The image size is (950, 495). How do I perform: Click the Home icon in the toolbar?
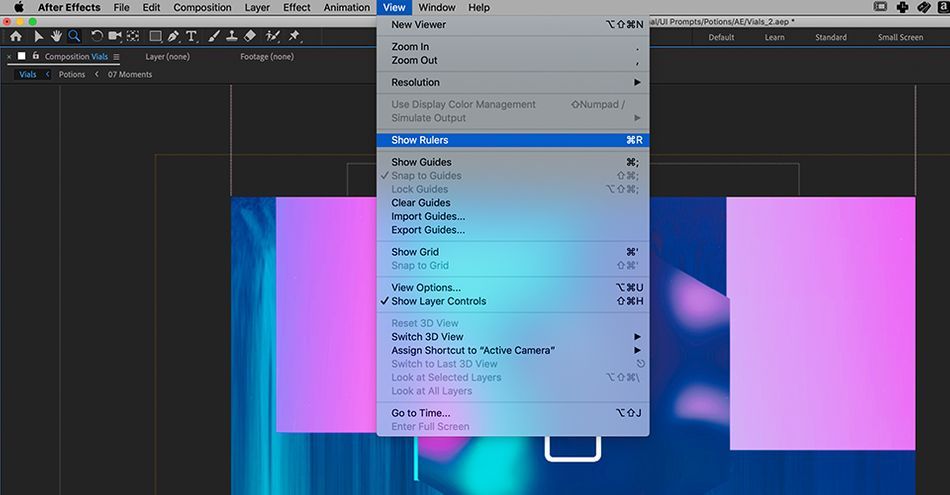tap(16, 36)
